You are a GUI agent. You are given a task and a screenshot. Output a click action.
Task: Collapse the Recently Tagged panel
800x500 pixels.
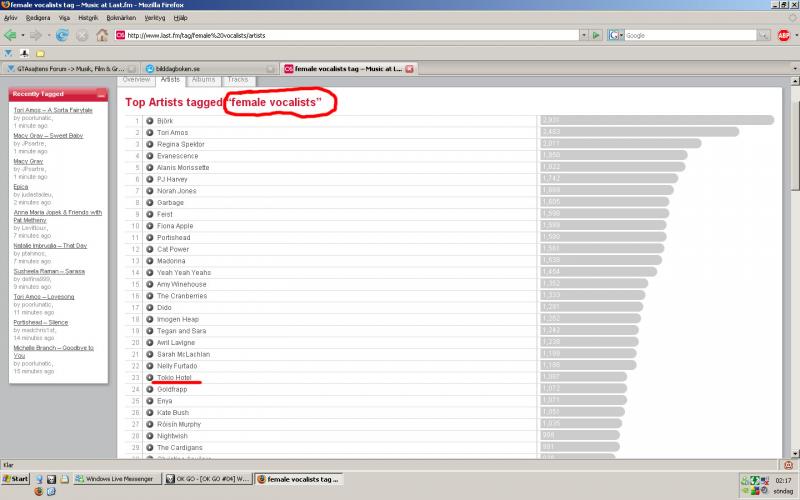click(x=102, y=94)
